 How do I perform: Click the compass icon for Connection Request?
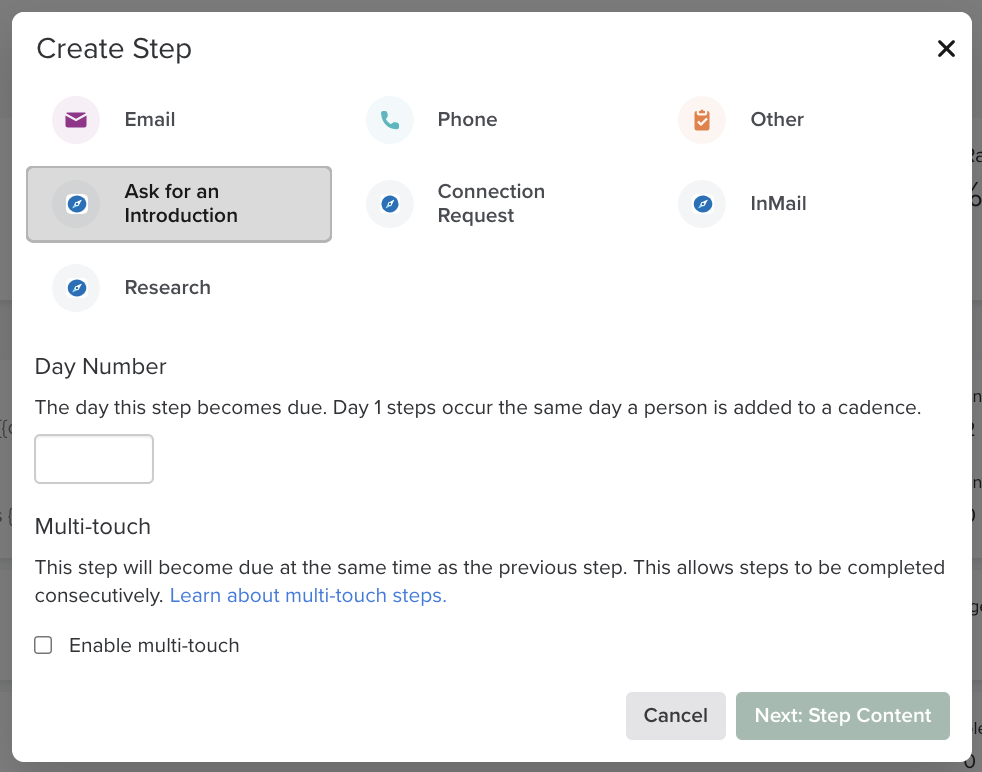point(390,203)
